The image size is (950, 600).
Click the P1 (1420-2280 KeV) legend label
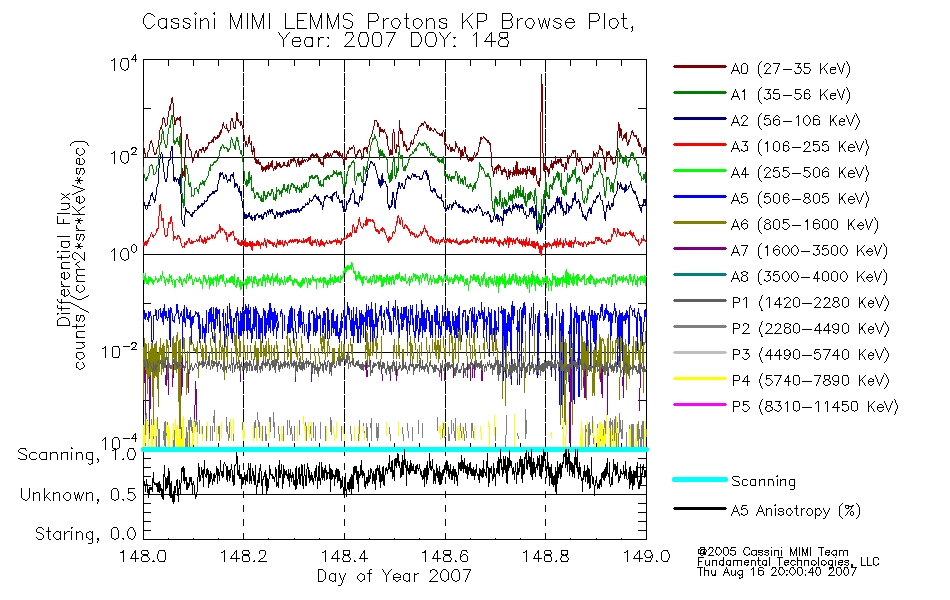tap(810, 302)
